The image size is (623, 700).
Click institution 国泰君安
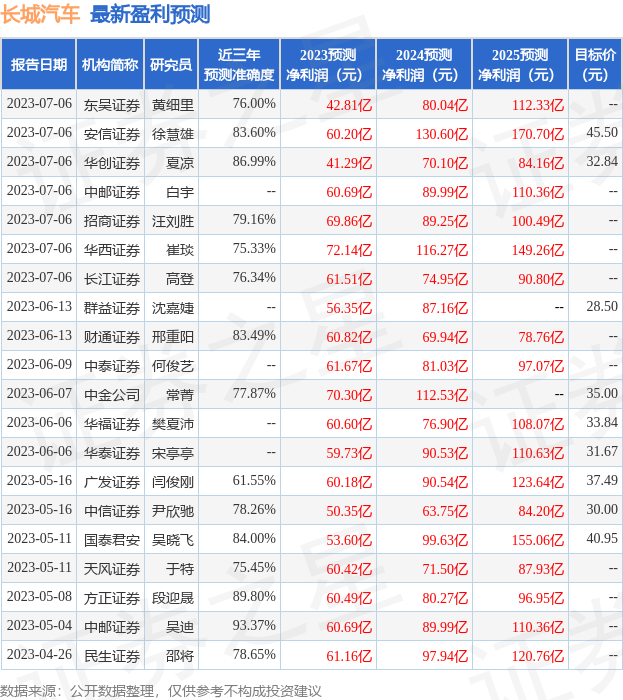(x=112, y=540)
